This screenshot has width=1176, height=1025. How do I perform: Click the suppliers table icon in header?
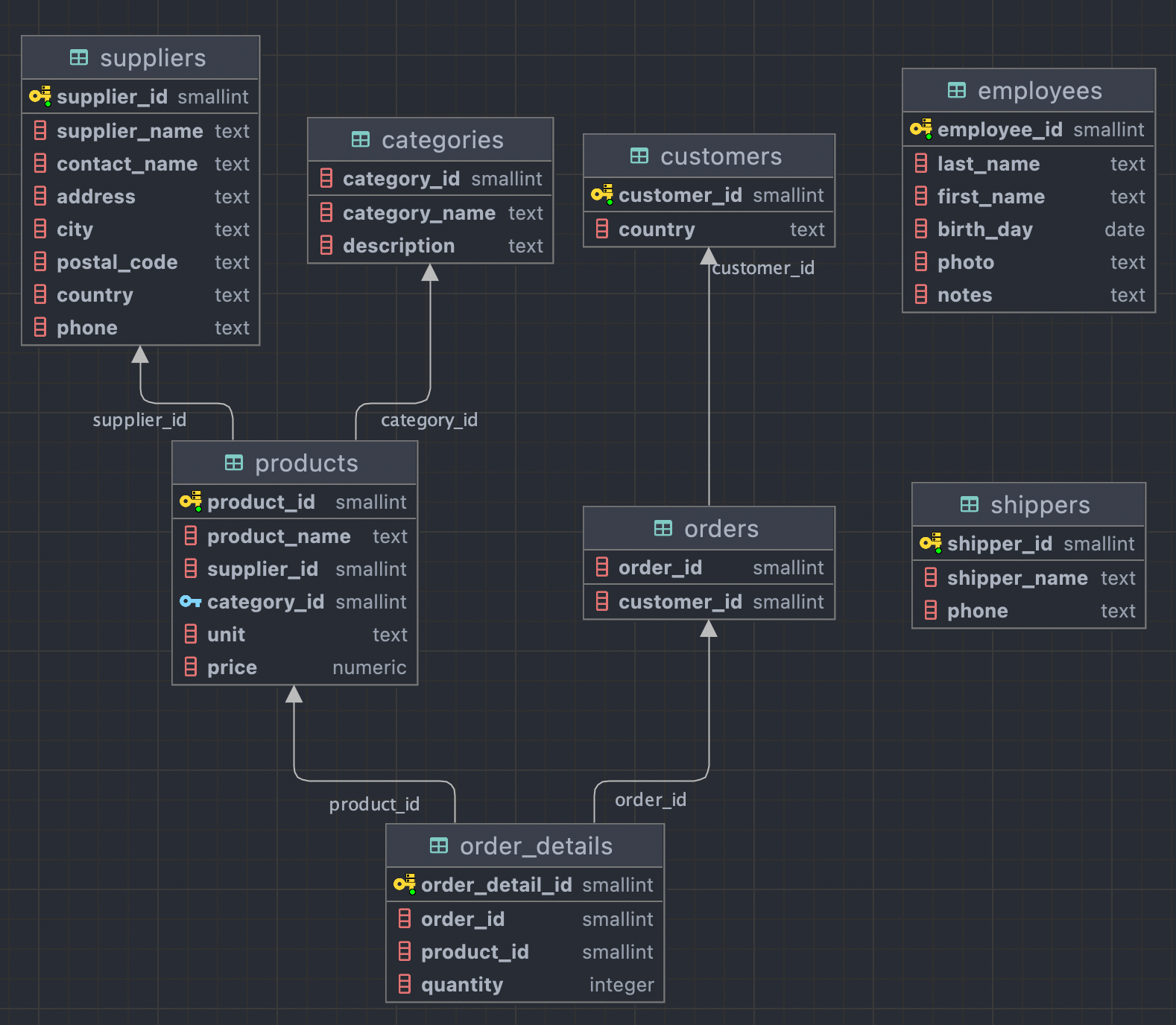tap(79, 57)
